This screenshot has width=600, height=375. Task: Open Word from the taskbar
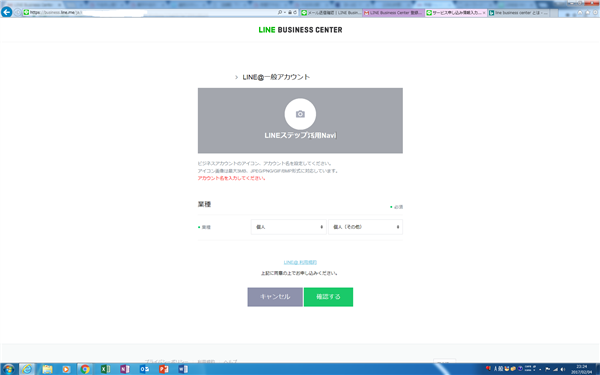[x=183, y=369]
